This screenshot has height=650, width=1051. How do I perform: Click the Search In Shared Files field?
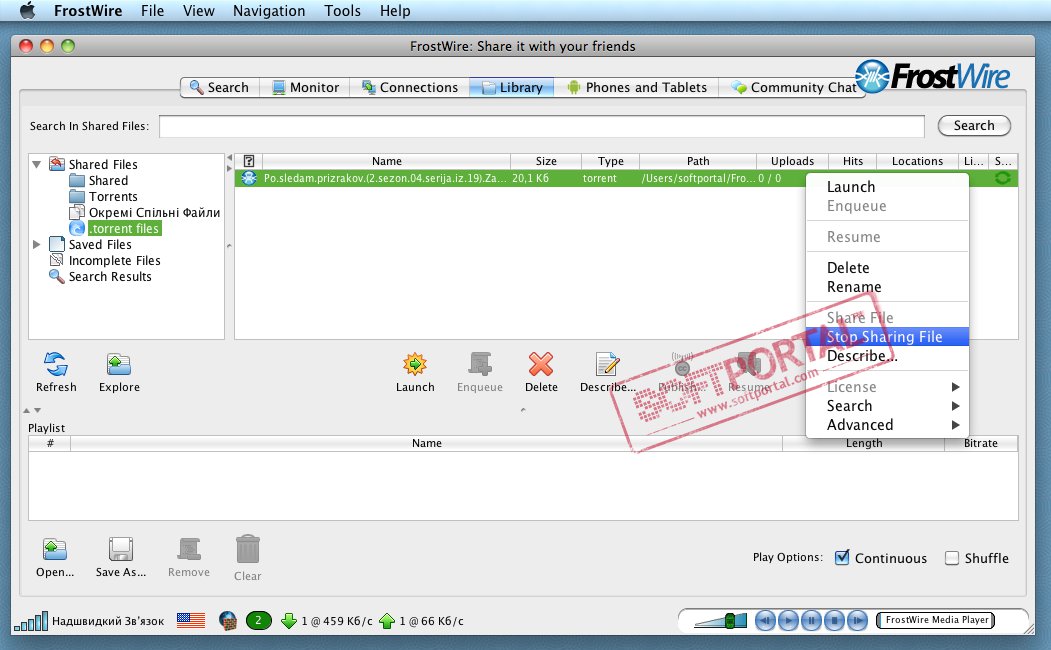point(542,126)
